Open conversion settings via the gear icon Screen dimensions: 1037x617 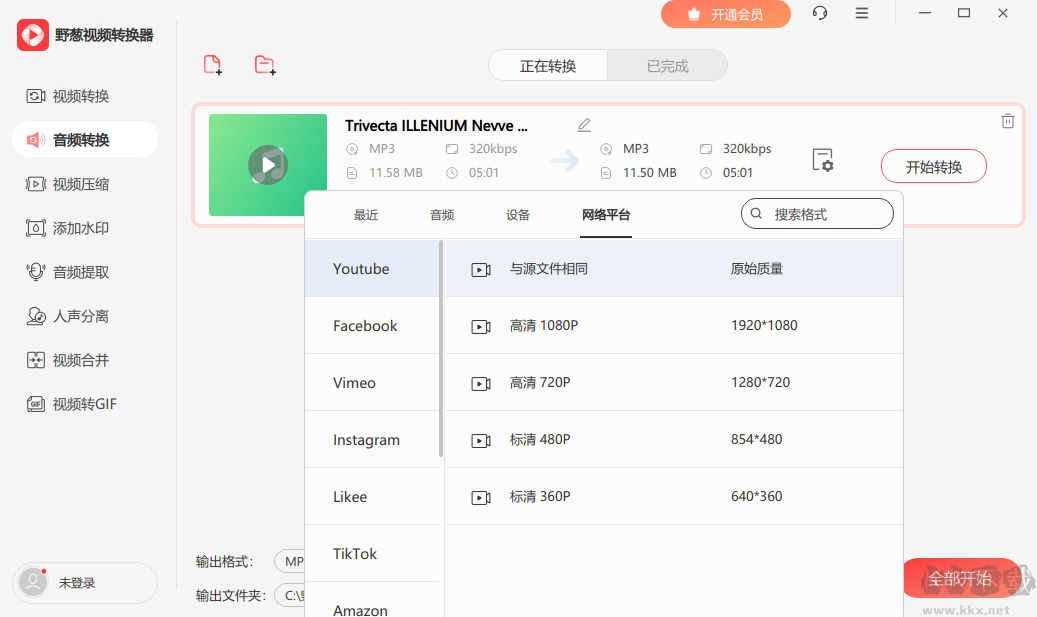[822, 159]
